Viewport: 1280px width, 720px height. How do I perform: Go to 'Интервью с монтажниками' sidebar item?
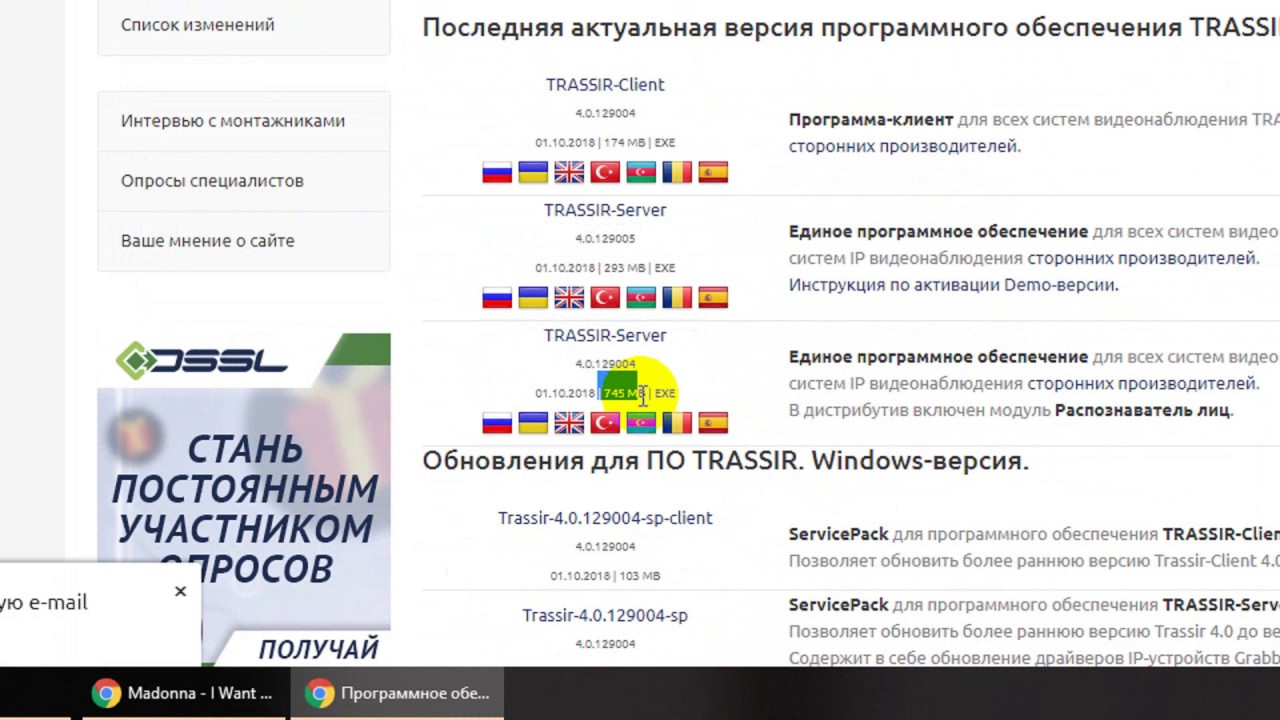click(x=243, y=121)
